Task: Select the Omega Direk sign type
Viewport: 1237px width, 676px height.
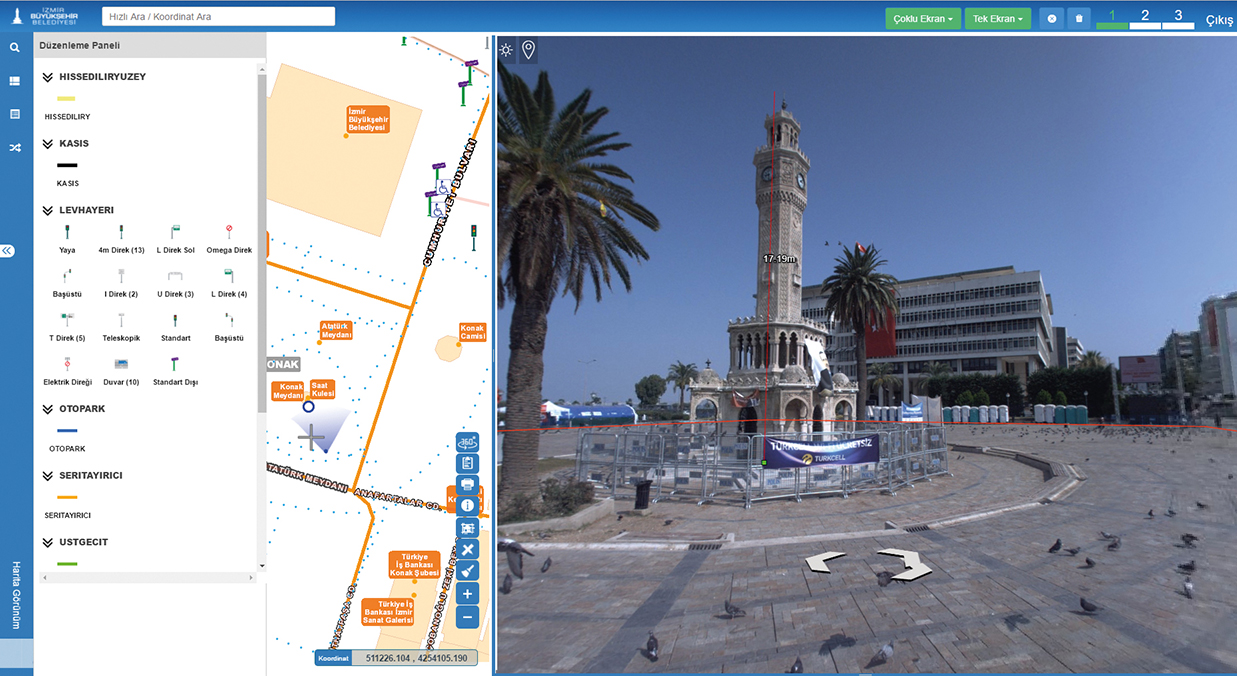Action: (229, 234)
